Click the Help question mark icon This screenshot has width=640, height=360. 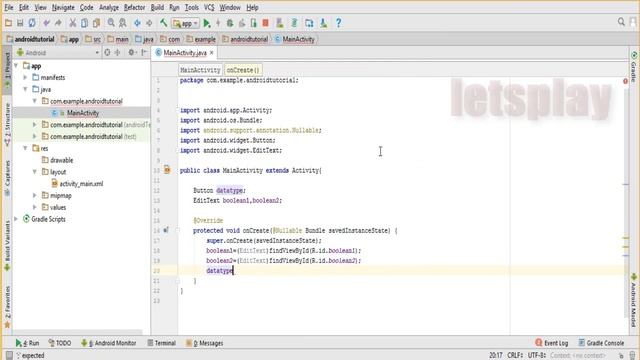point(338,23)
